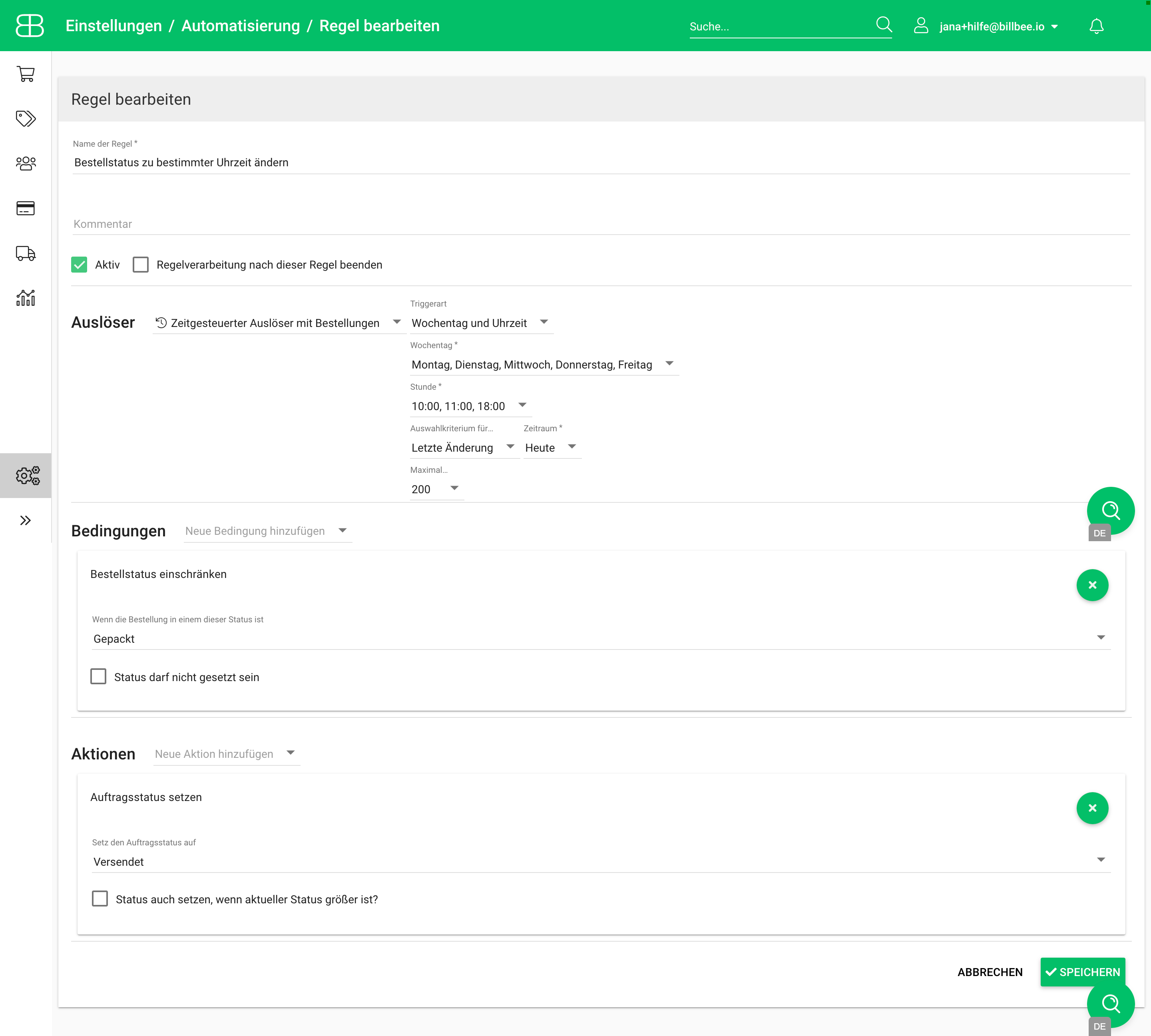This screenshot has width=1151, height=1036.
Task: Uncheck the Aktiv checkbox
Action: click(79, 265)
